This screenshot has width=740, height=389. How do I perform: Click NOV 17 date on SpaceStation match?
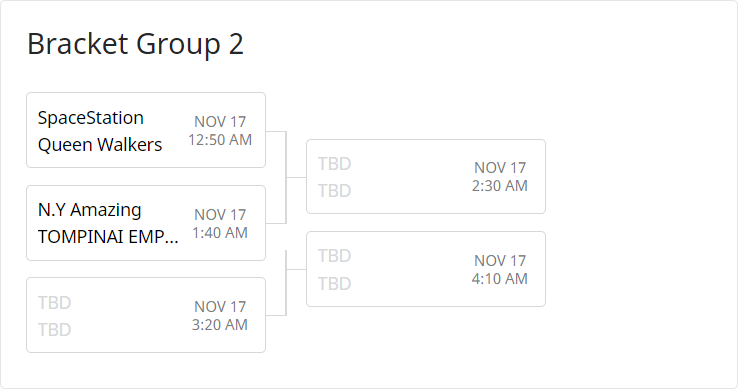(220, 122)
